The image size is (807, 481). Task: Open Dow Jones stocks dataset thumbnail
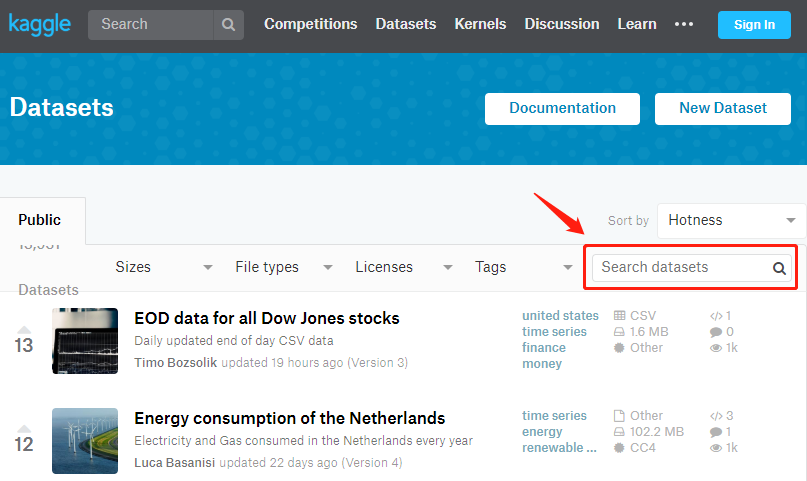pyautogui.click(x=85, y=341)
